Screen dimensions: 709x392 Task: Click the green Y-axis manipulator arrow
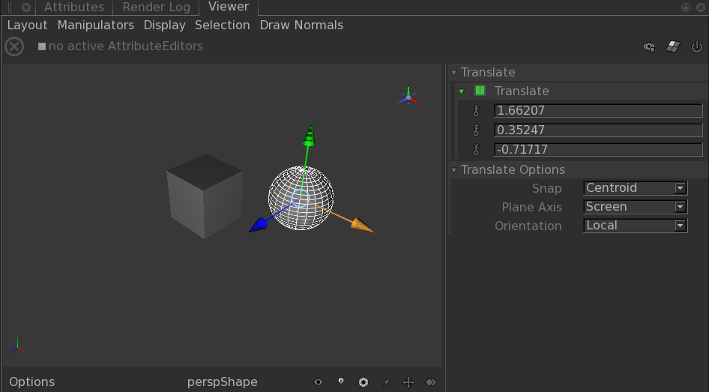[309, 134]
